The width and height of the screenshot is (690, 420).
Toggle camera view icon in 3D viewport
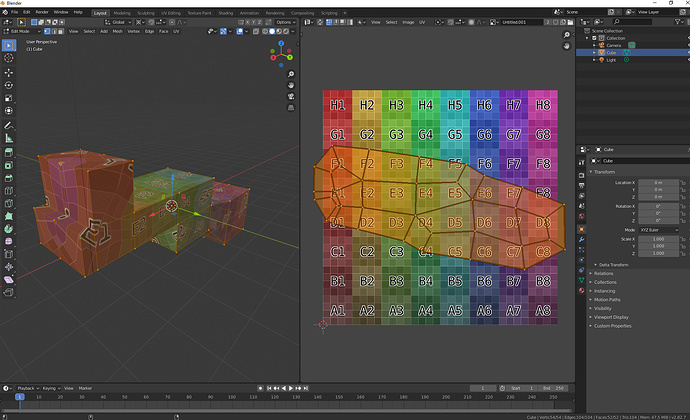(291, 96)
